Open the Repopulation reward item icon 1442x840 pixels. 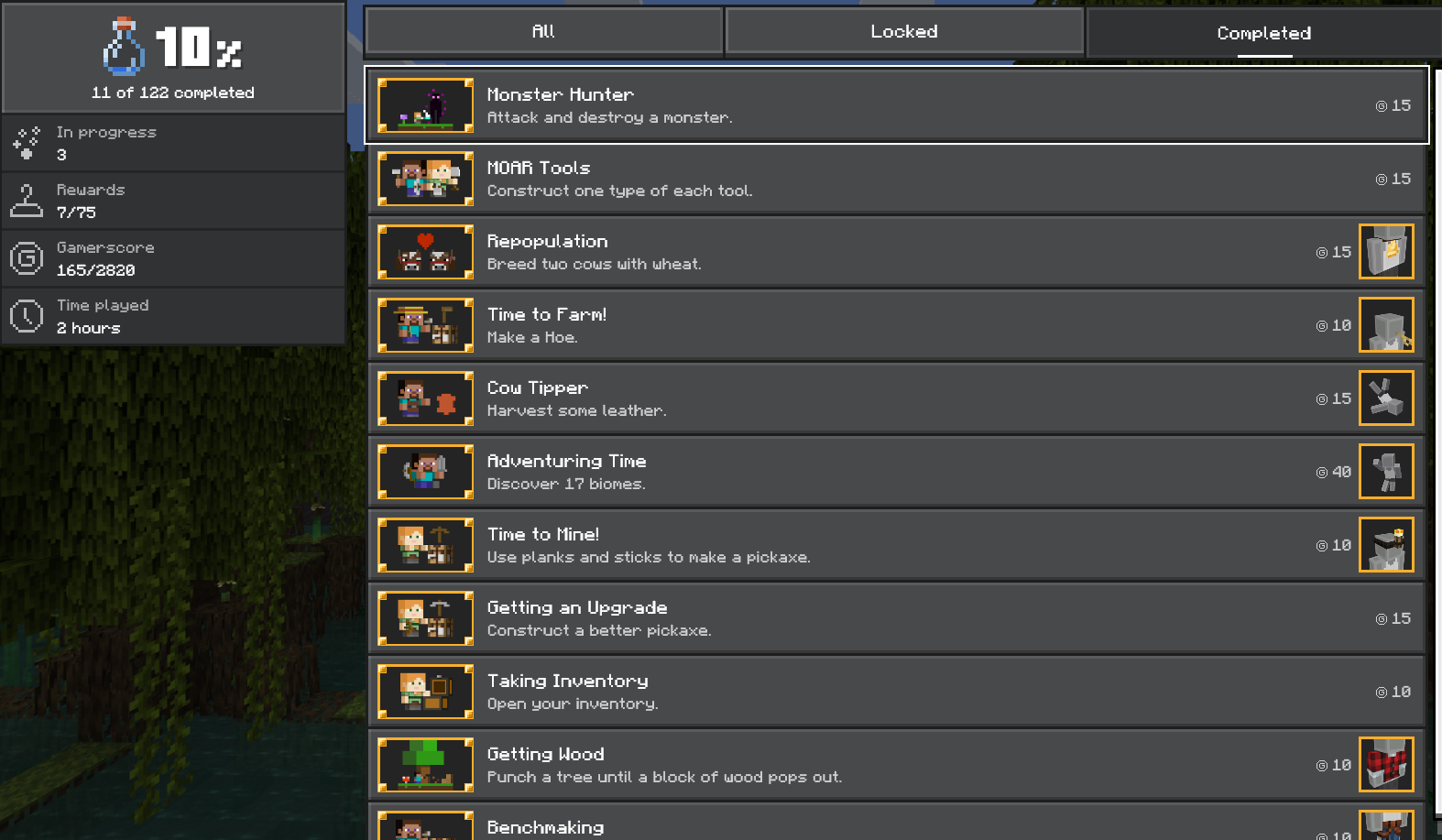[1386, 251]
